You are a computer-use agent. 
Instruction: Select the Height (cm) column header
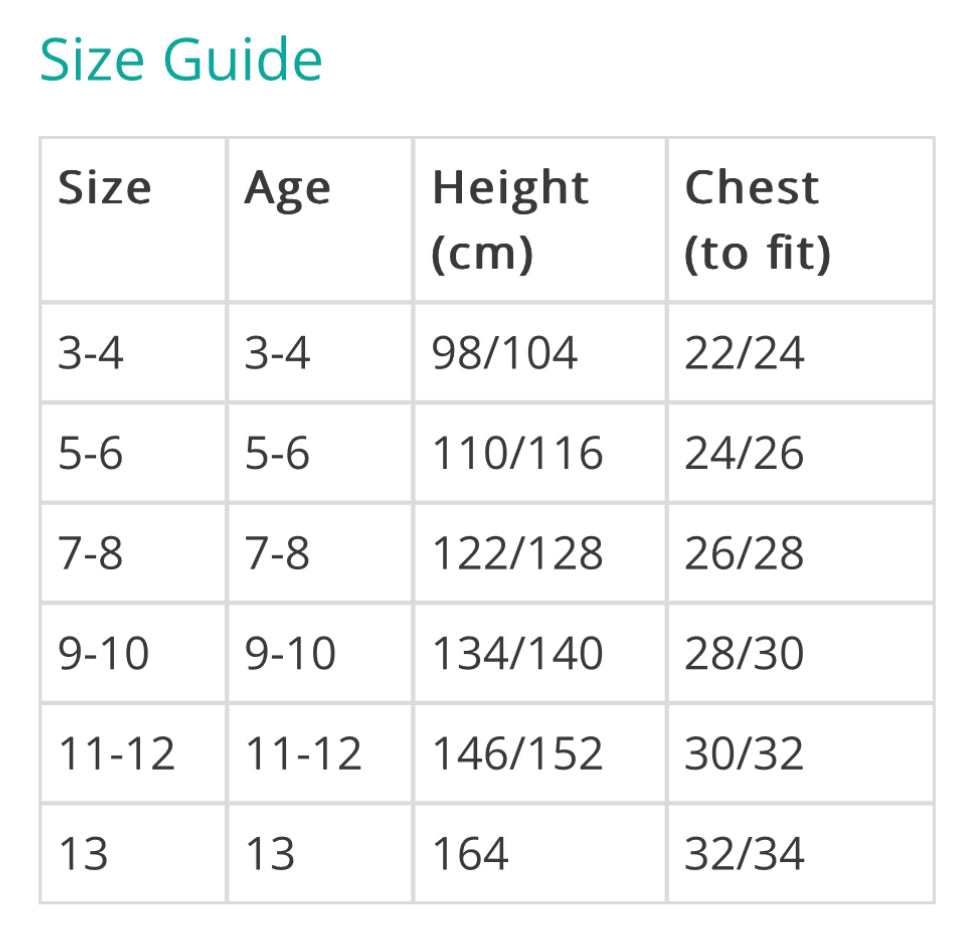click(511, 220)
